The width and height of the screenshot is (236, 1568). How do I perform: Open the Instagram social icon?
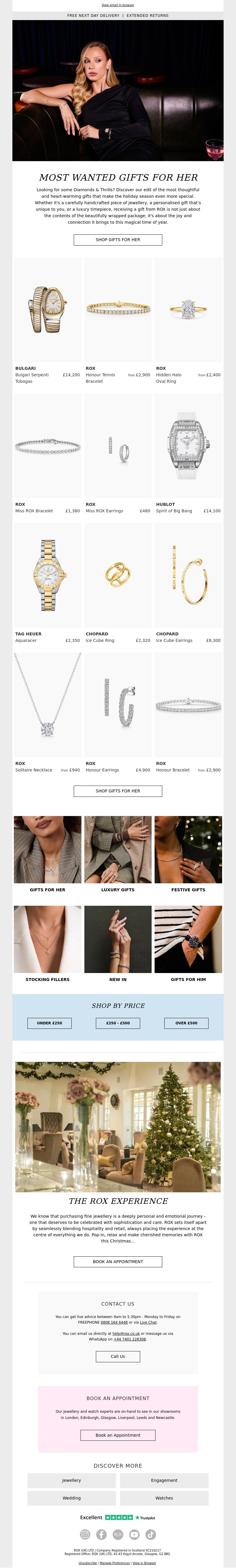click(85, 1535)
